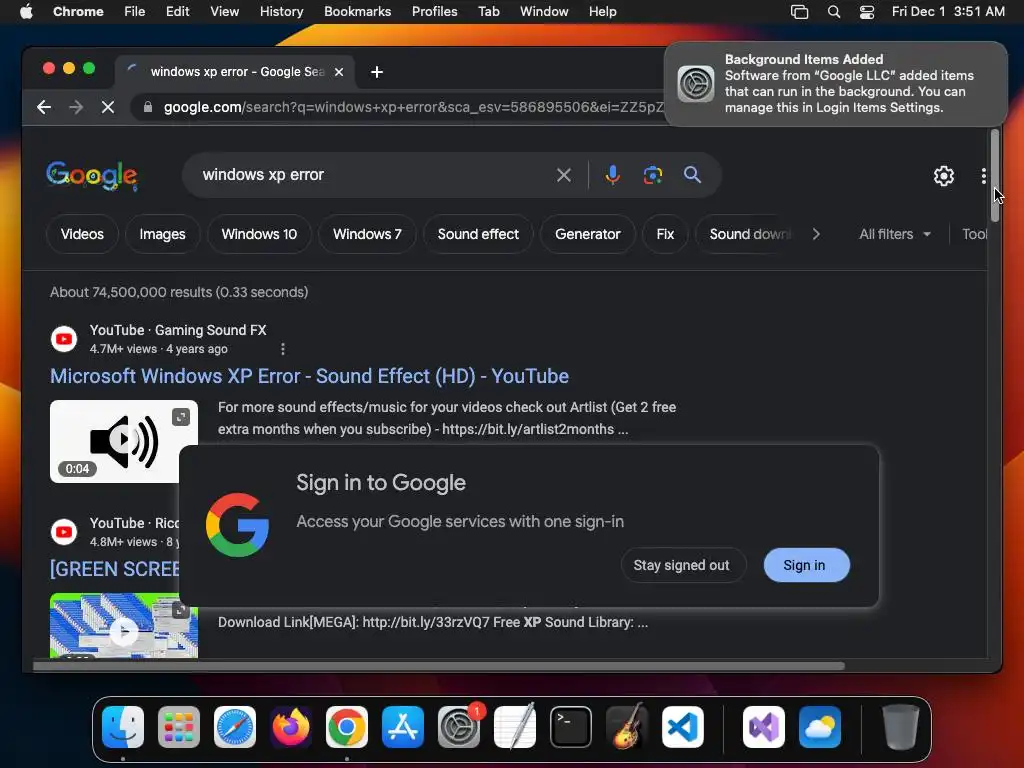Screen dimensions: 1024x768
Task: Expand the All filters dropdown
Action: click(x=895, y=234)
